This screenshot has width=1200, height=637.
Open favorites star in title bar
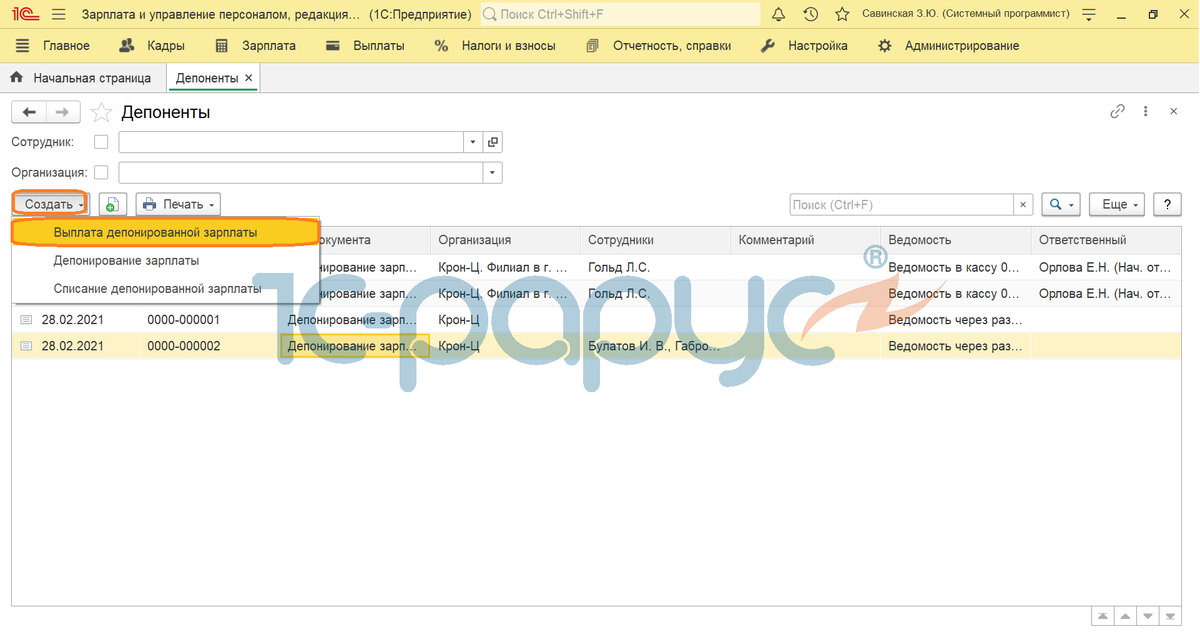pyautogui.click(x=842, y=14)
